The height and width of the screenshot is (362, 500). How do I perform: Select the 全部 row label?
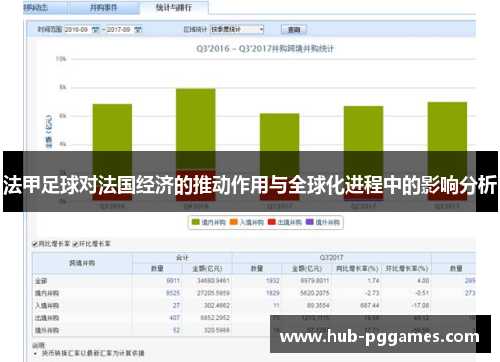[x=41, y=281]
